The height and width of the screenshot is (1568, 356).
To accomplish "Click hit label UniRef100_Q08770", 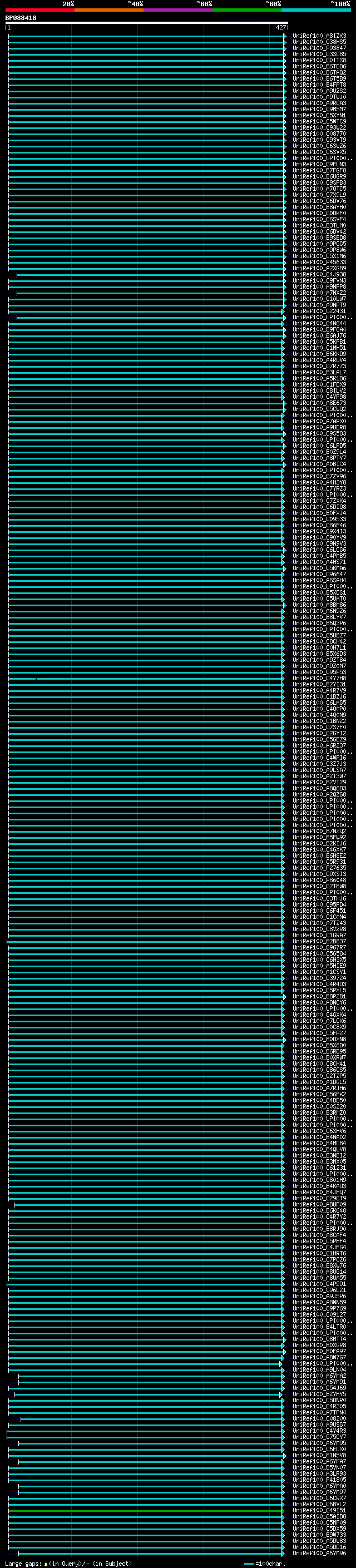I will click(x=319, y=134).
